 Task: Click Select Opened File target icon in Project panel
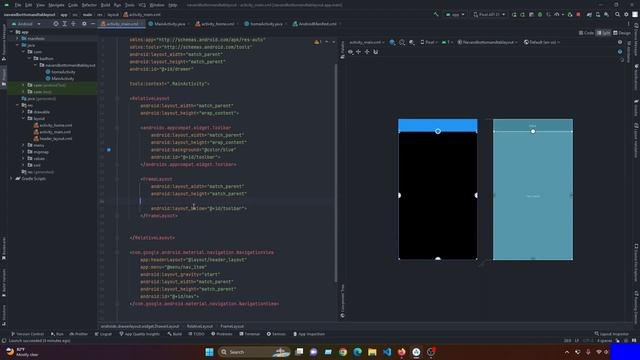[x=56, y=24]
